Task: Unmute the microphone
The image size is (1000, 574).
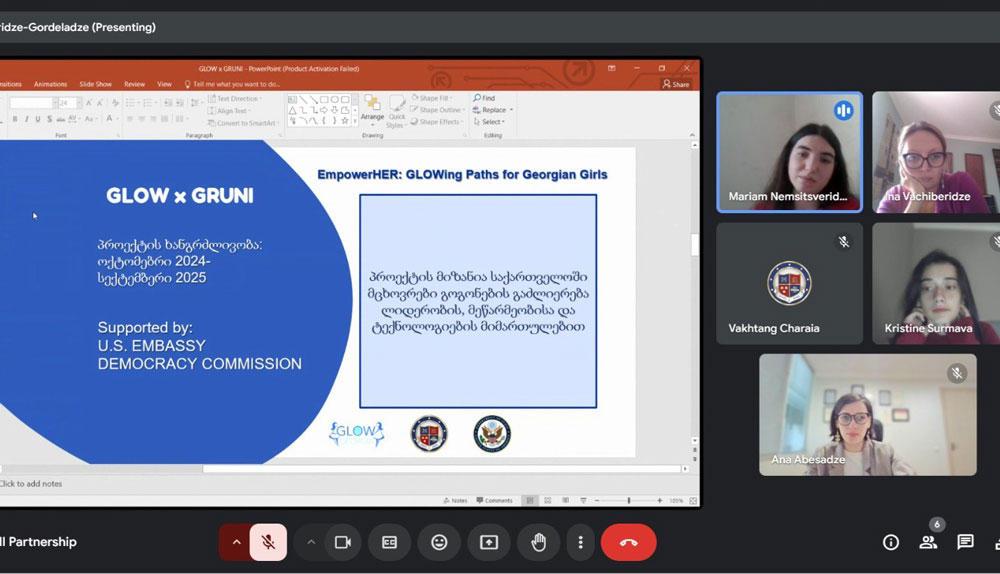Action: tap(268, 542)
